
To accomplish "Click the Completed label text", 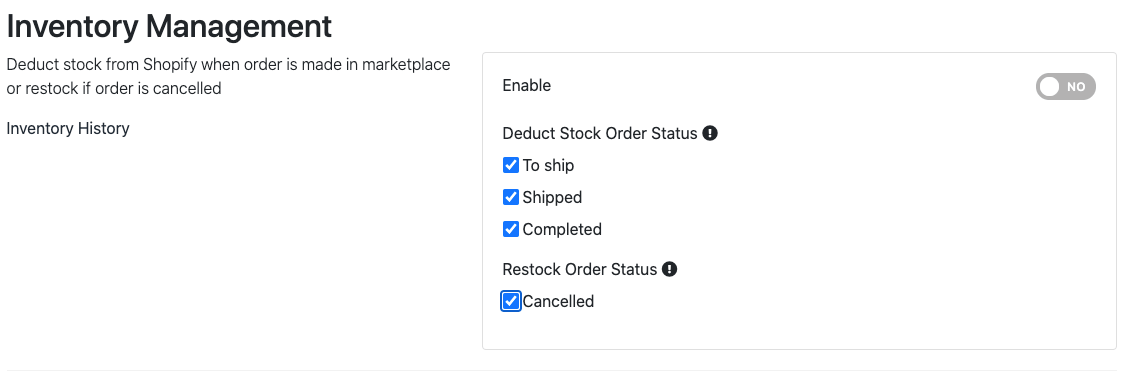I will coord(562,229).
